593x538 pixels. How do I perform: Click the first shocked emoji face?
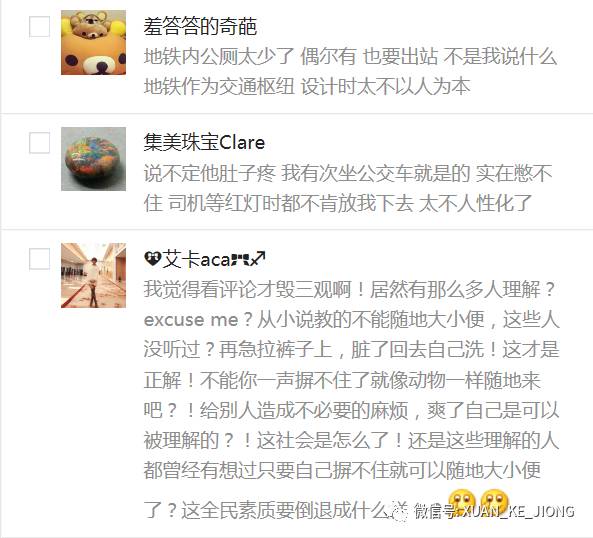(x=461, y=501)
